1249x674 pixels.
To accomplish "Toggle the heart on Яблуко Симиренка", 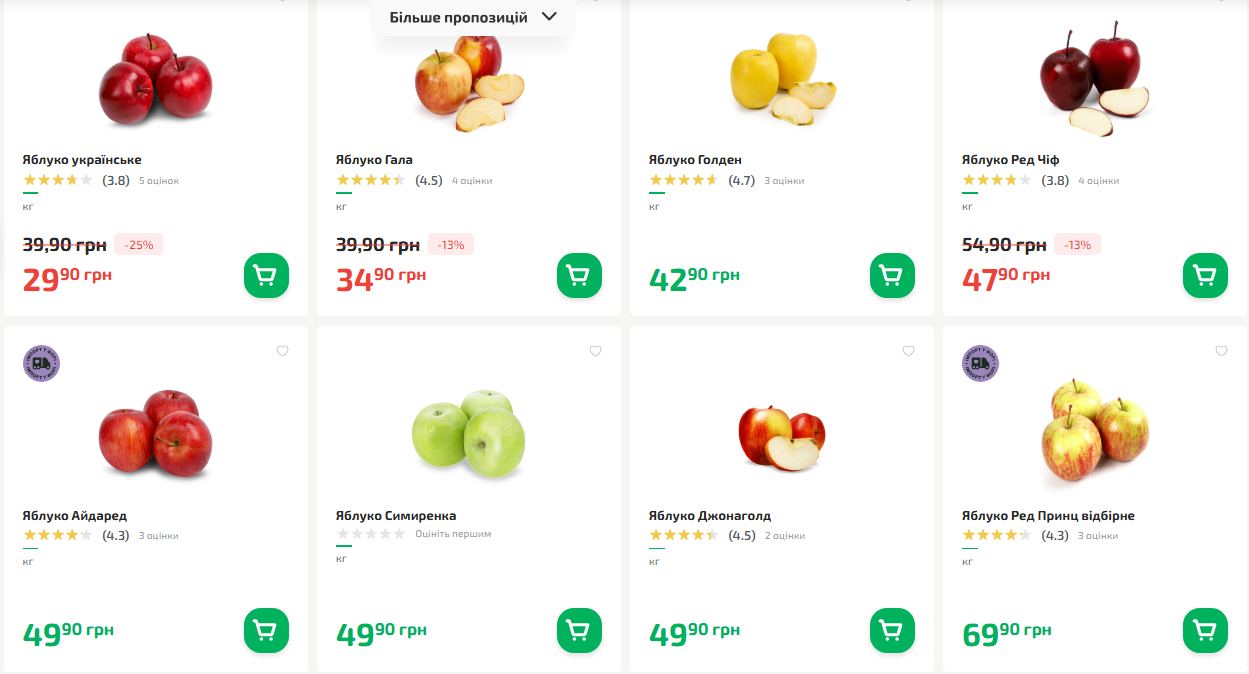I will point(595,351).
